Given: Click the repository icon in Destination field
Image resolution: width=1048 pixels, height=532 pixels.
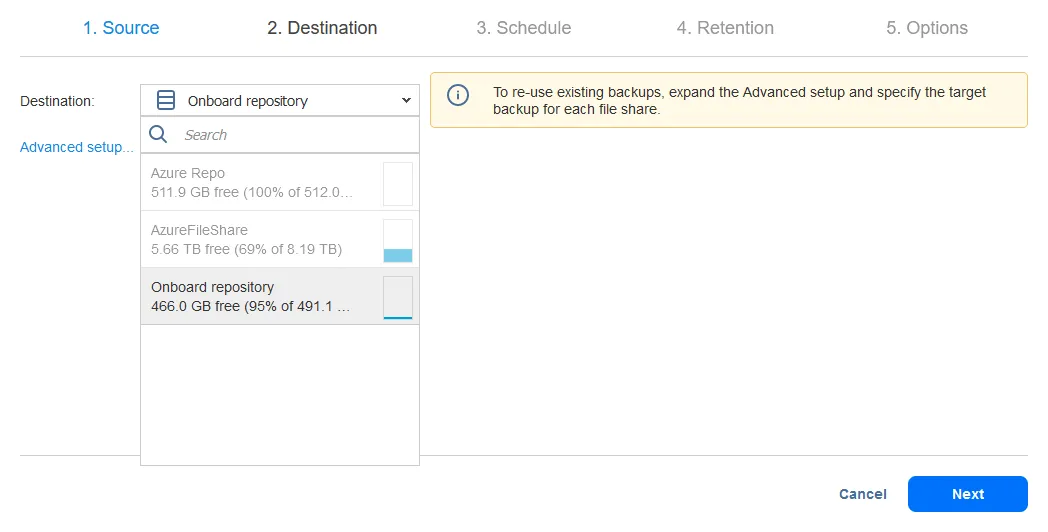Looking at the screenshot, I should pos(167,100).
